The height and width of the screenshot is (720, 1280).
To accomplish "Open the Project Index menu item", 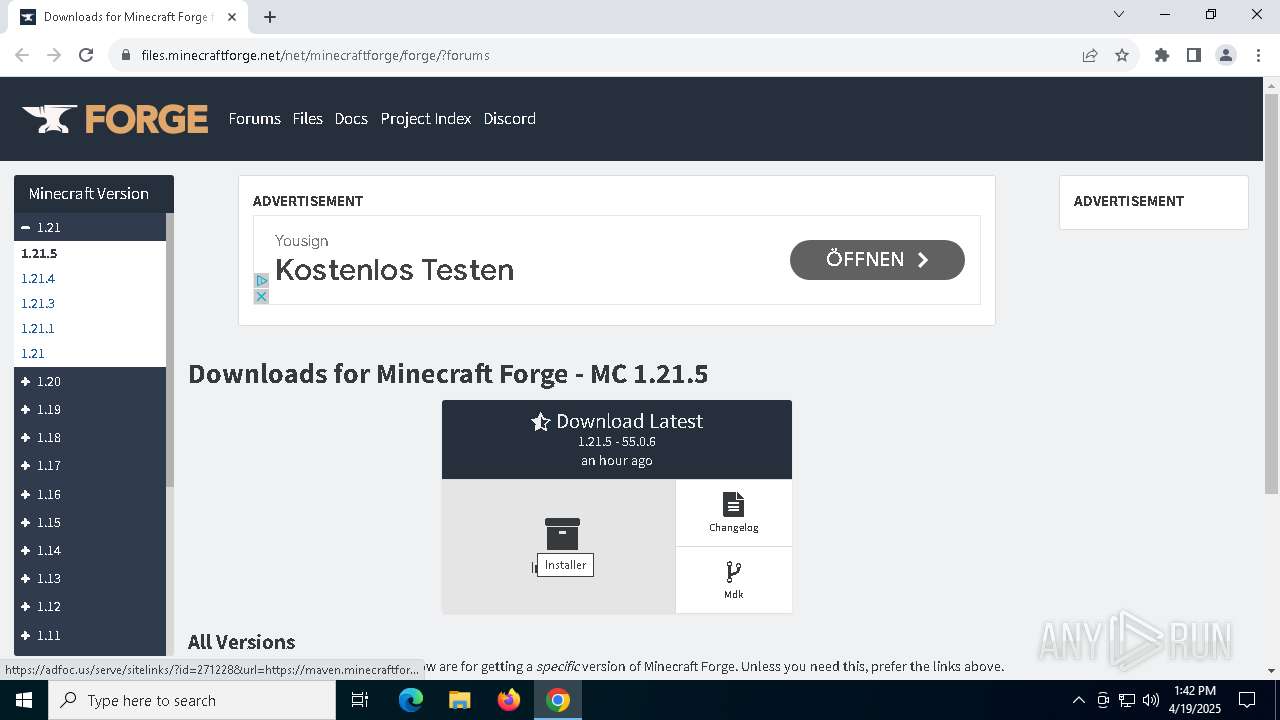I will tap(426, 118).
